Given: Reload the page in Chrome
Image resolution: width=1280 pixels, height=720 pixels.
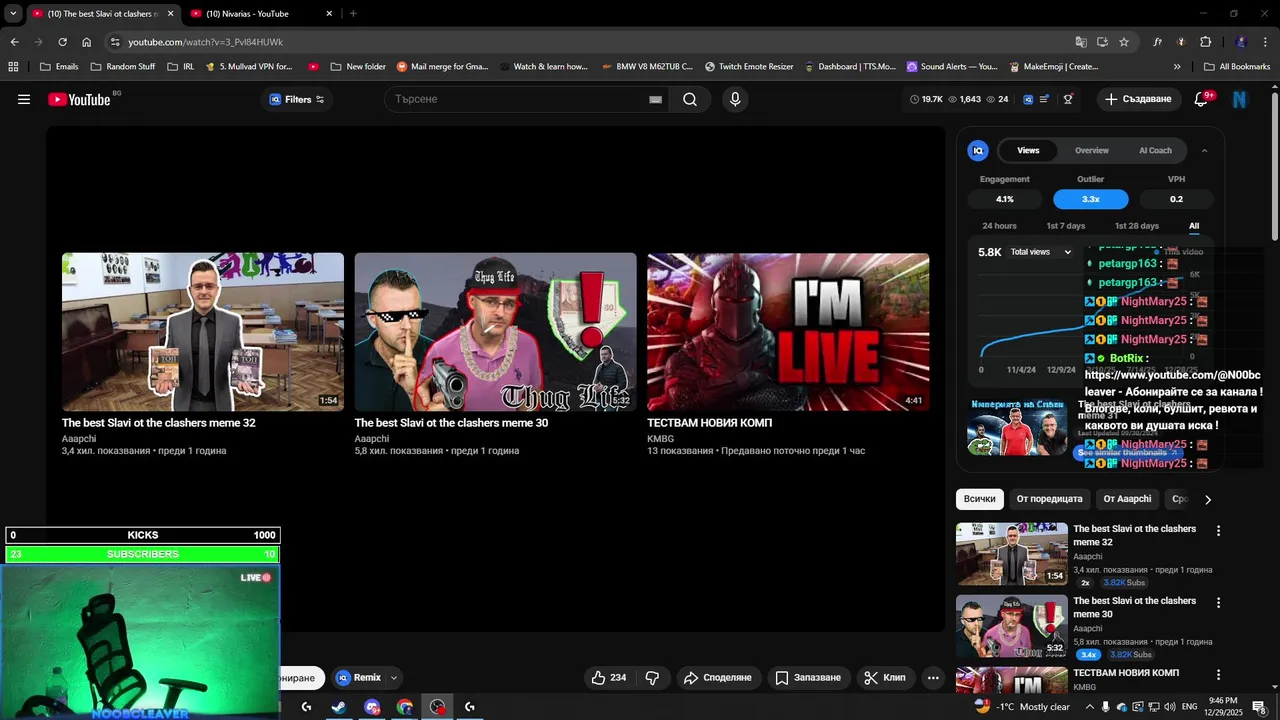Looking at the screenshot, I should 62,42.
